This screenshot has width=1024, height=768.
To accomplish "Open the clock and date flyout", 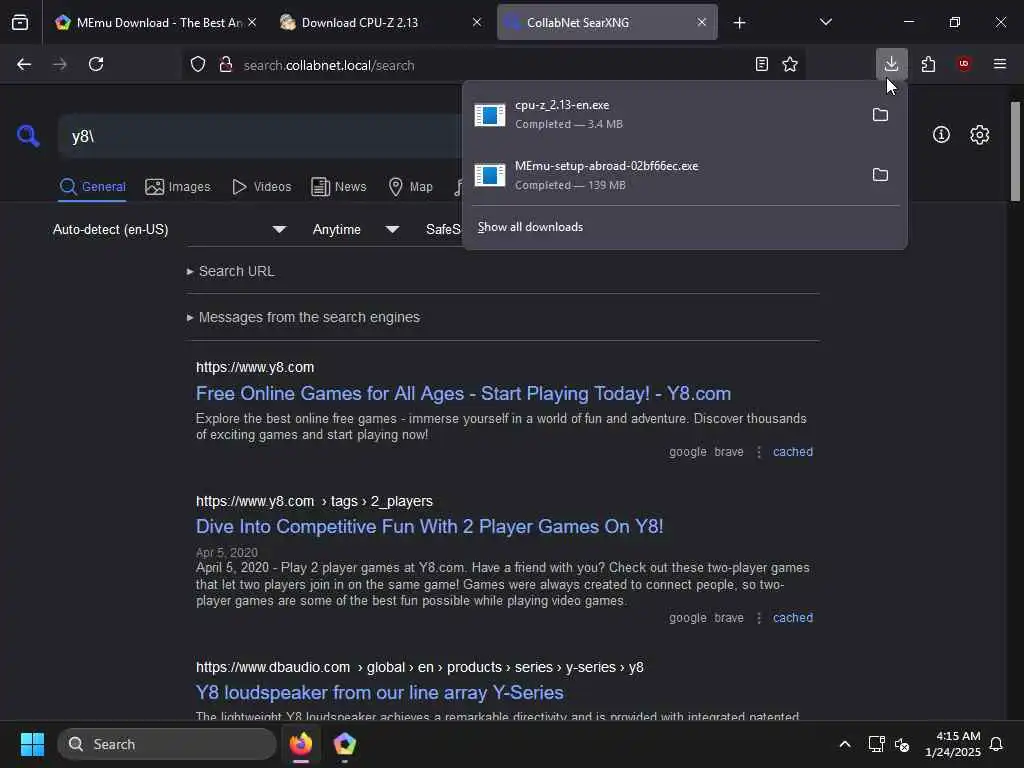I will [x=953, y=744].
